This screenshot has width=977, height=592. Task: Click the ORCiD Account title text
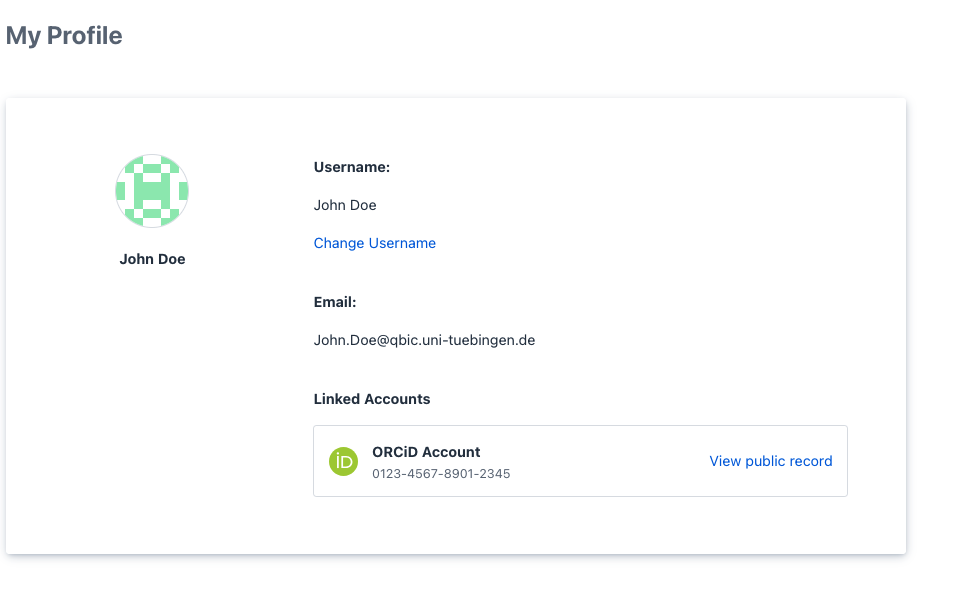pyautogui.click(x=426, y=452)
